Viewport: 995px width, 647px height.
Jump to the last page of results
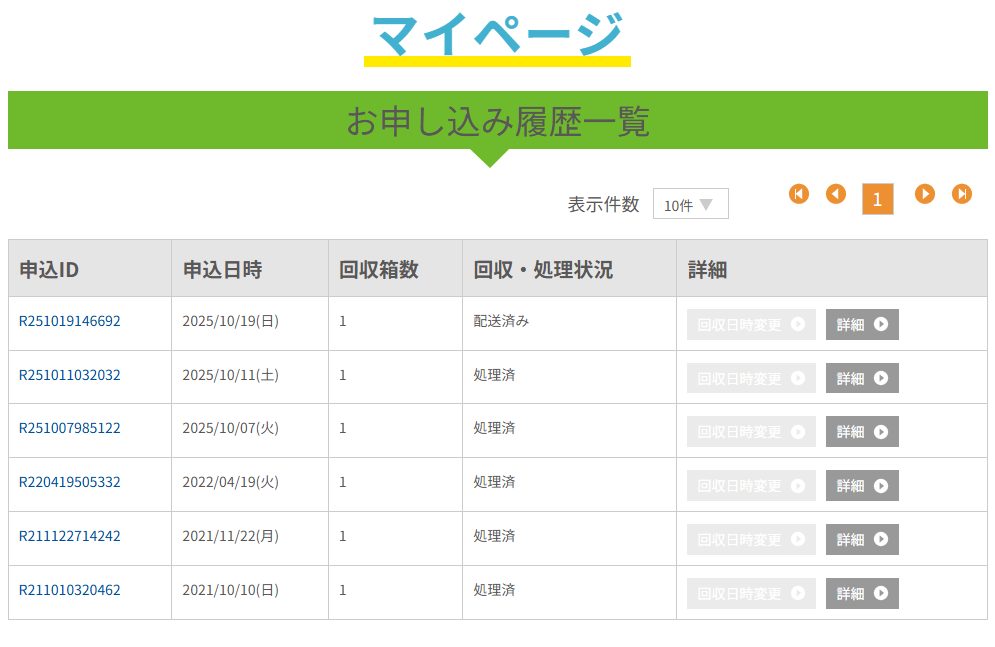pyautogui.click(x=962, y=194)
